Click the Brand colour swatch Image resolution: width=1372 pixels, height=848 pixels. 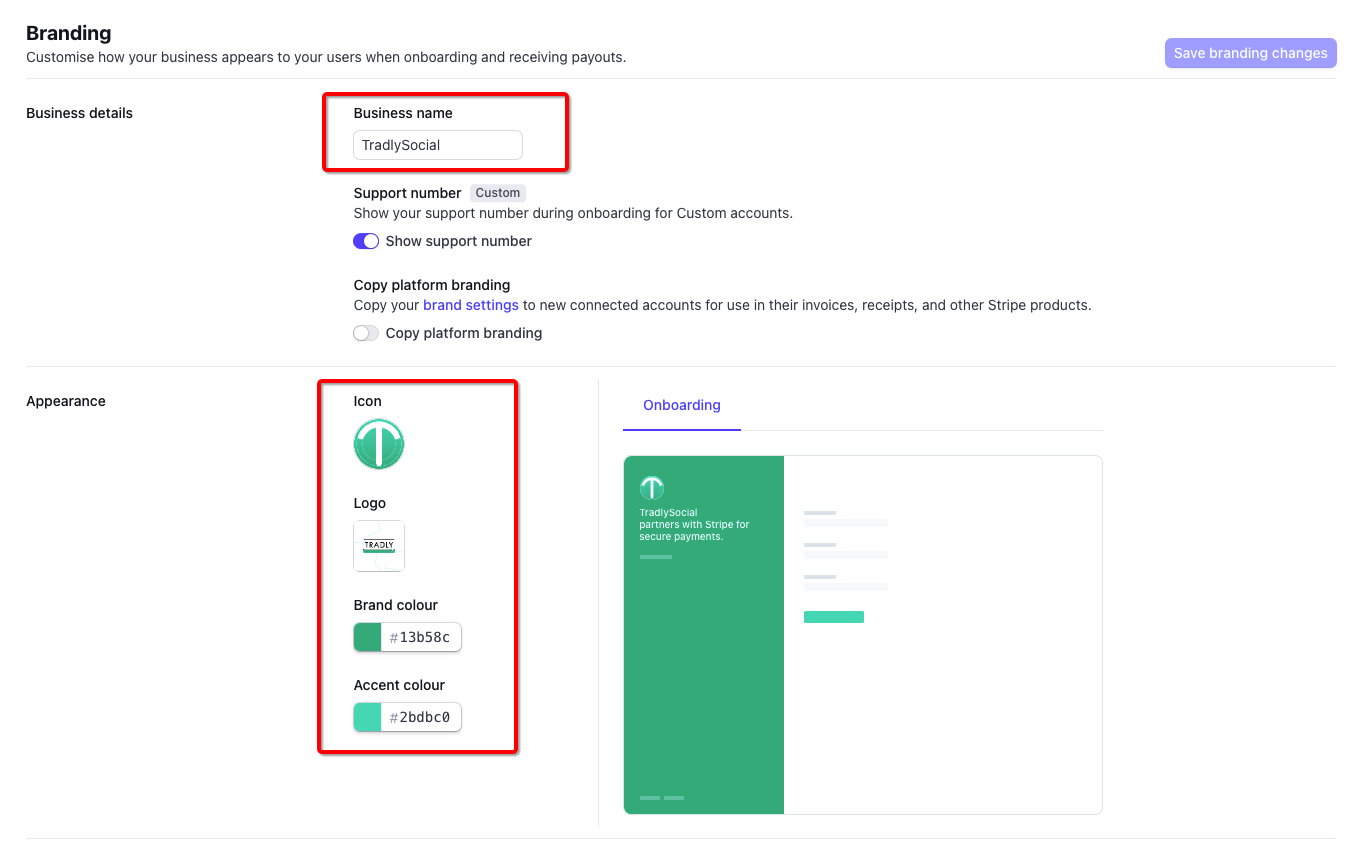[x=368, y=637]
